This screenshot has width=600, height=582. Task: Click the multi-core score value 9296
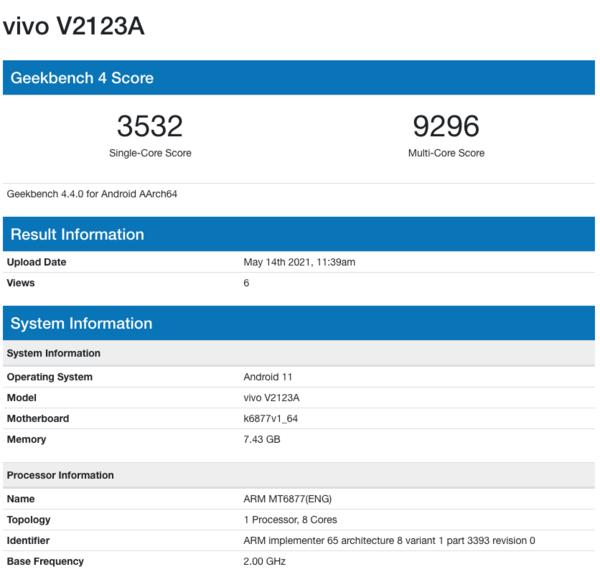tap(446, 126)
